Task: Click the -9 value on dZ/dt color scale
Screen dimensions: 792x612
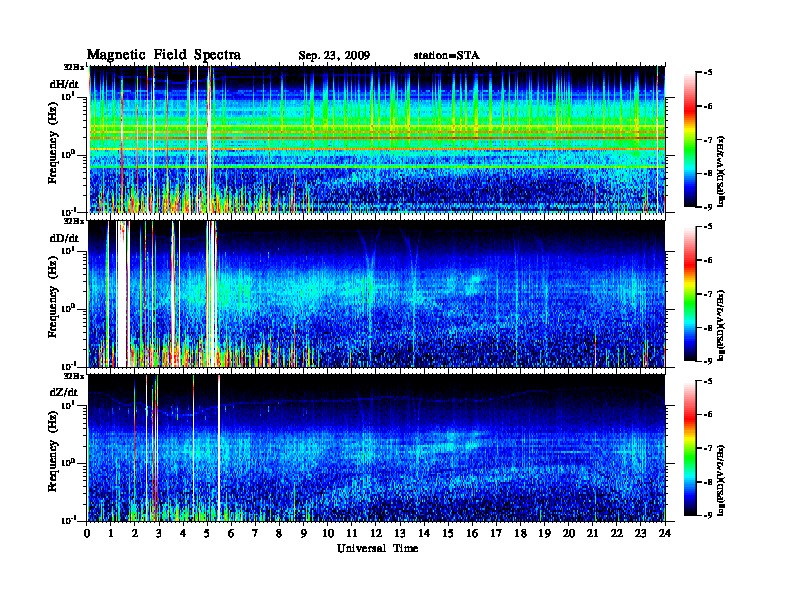Action: pyautogui.click(x=708, y=515)
